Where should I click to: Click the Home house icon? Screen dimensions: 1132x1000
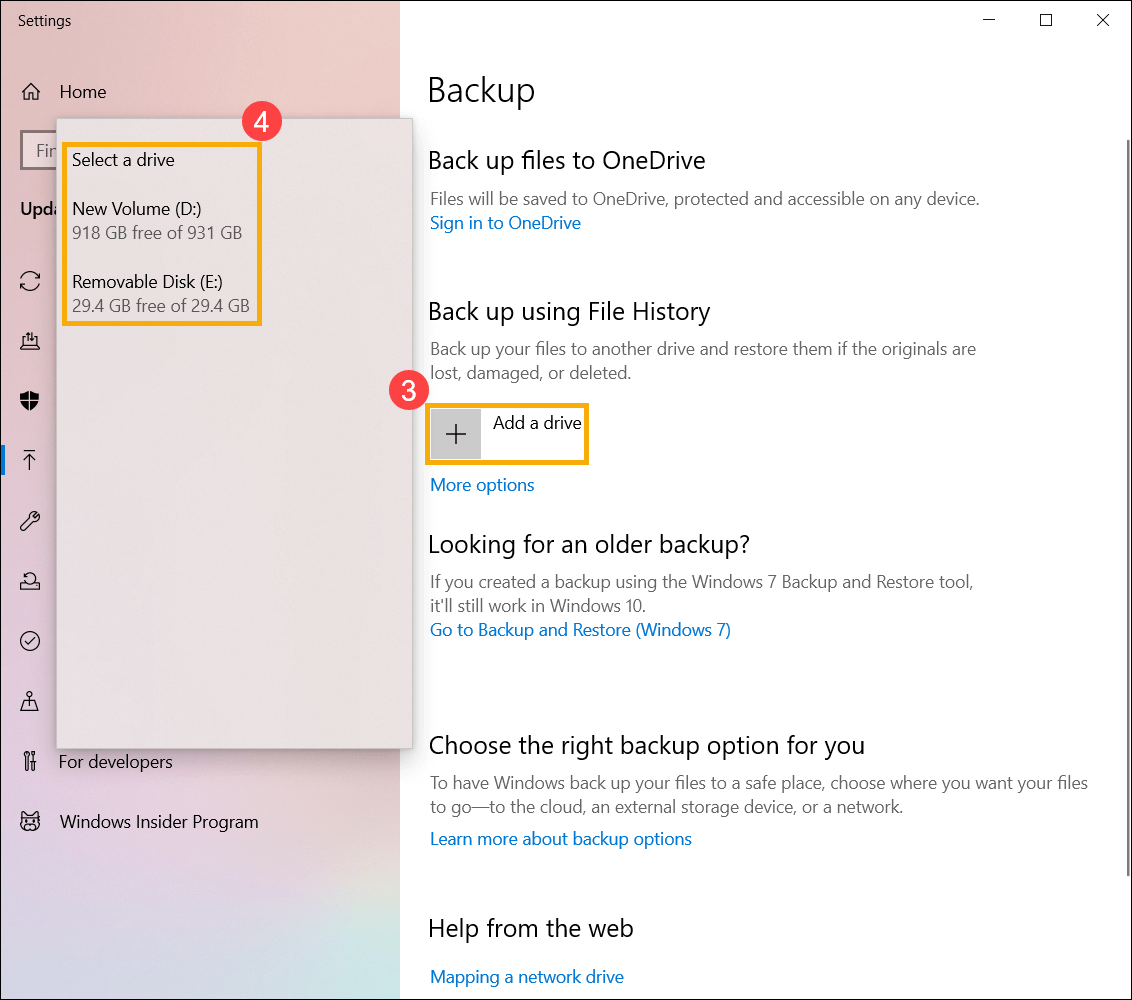(x=30, y=91)
